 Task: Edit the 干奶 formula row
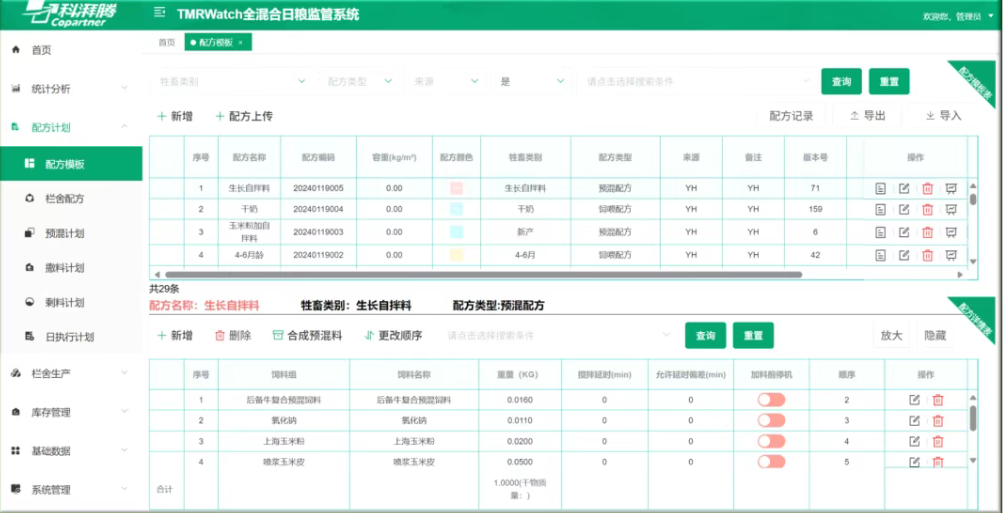click(904, 210)
